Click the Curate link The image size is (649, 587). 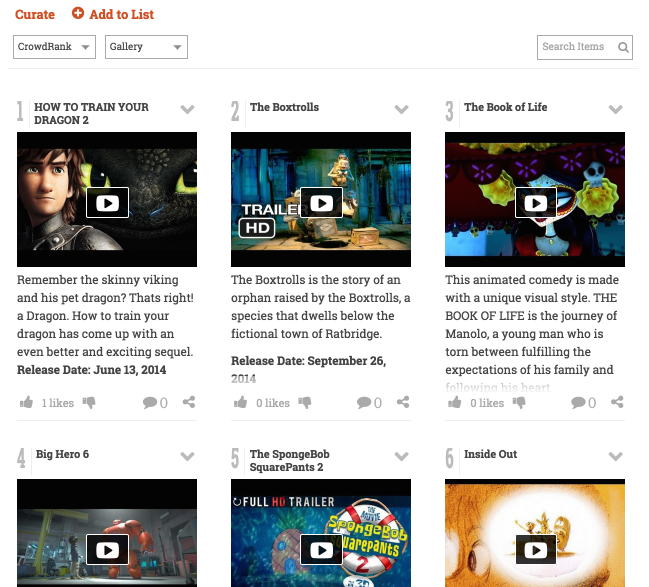[x=35, y=14]
